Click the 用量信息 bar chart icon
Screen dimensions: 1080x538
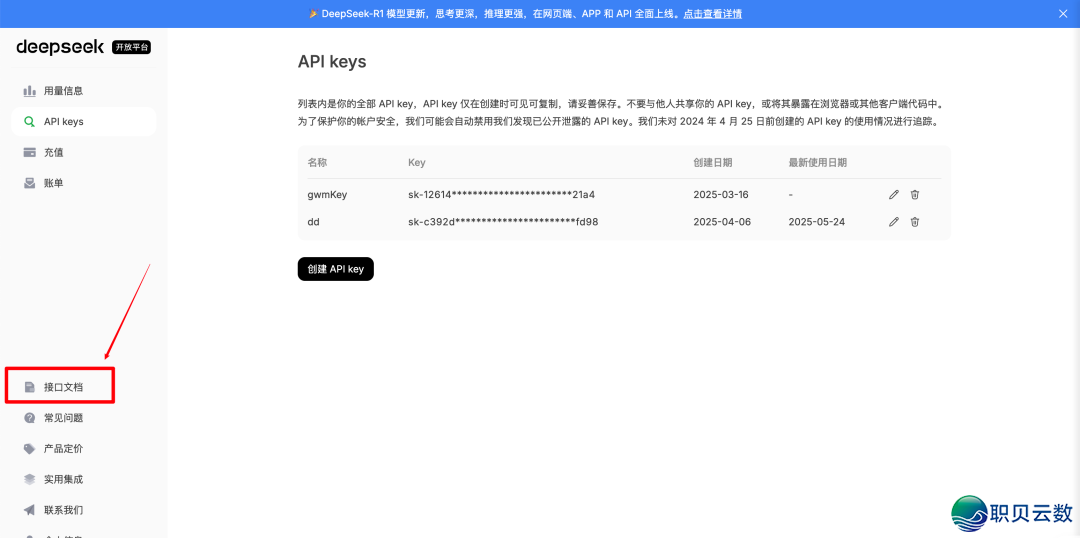click(x=30, y=91)
